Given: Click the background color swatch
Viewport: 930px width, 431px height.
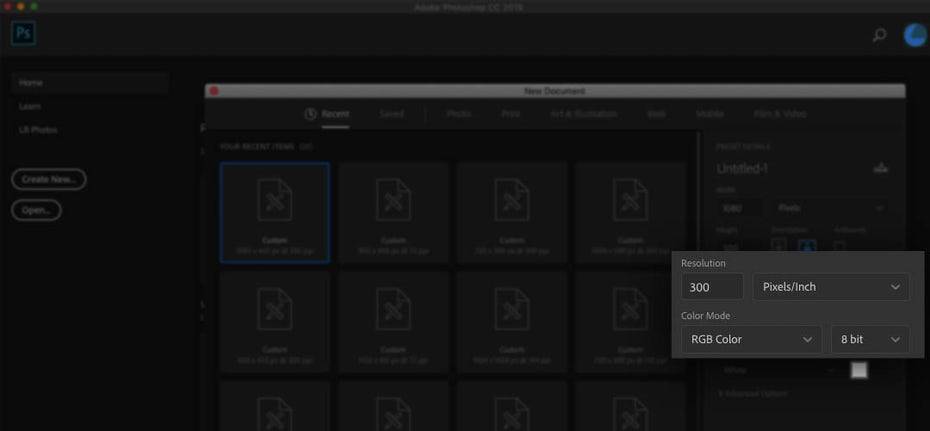Looking at the screenshot, I should (x=859, y=370).
